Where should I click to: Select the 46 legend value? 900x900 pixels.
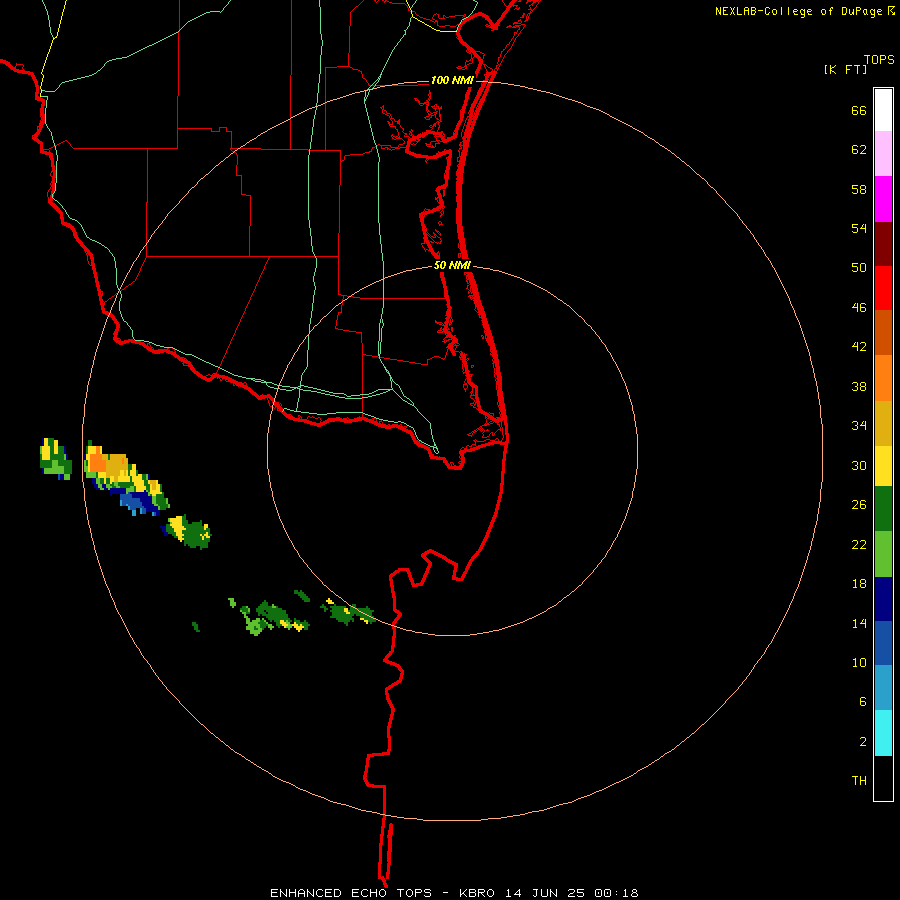[x=859, y=308]
